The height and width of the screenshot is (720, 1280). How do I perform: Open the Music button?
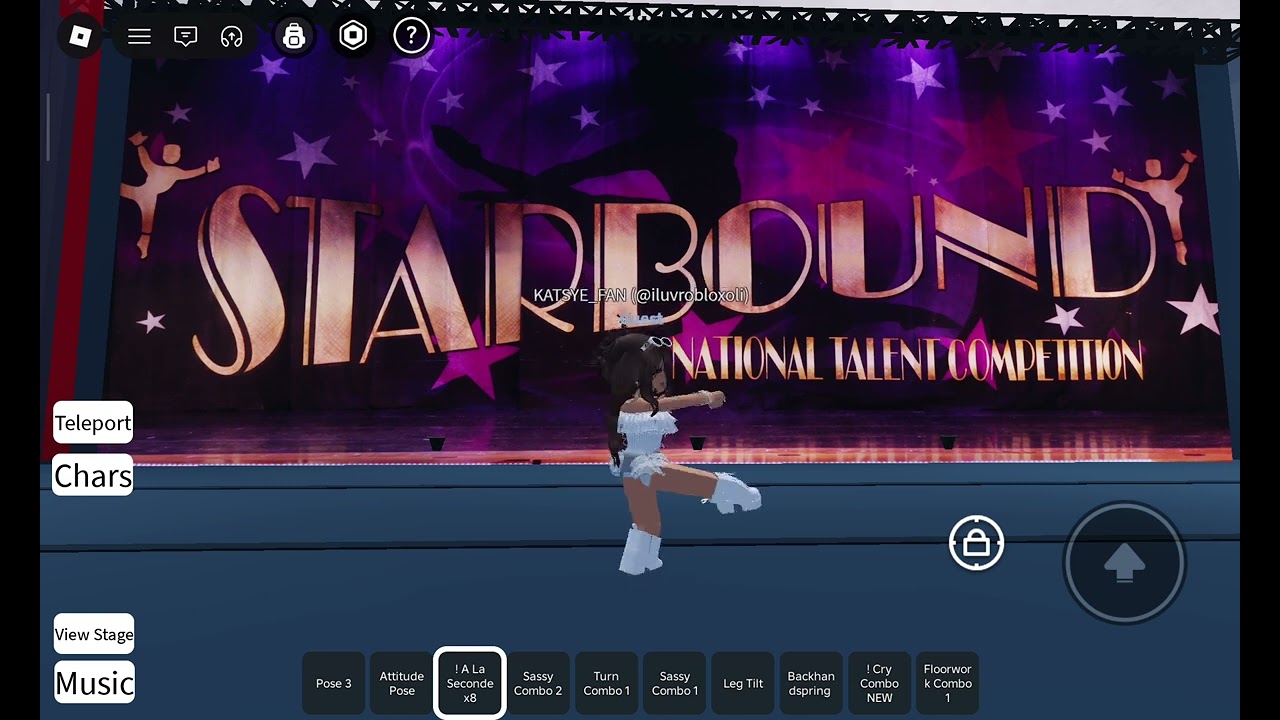94,683
